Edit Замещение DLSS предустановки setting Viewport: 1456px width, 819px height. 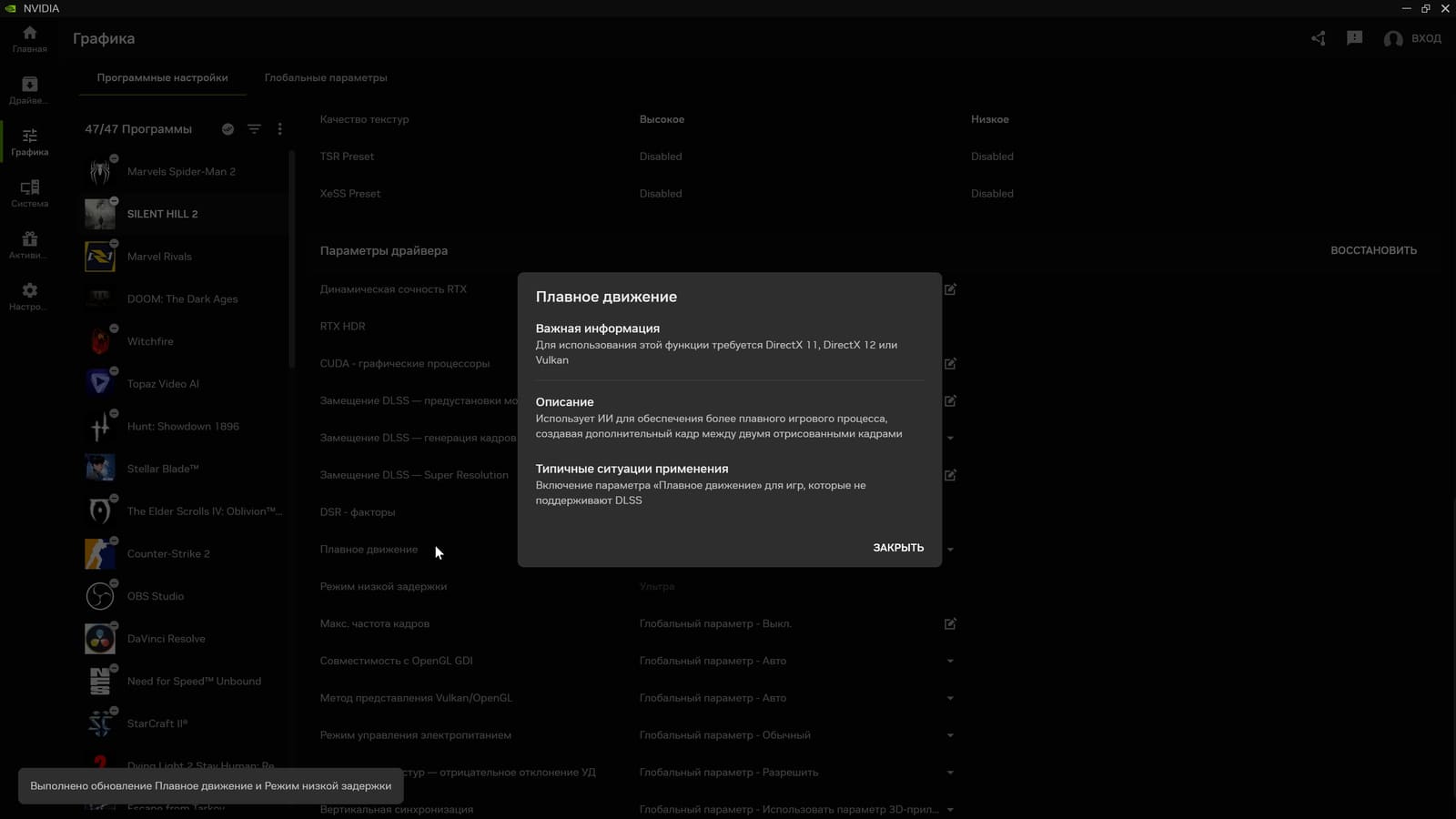click(x=950, y=401)
